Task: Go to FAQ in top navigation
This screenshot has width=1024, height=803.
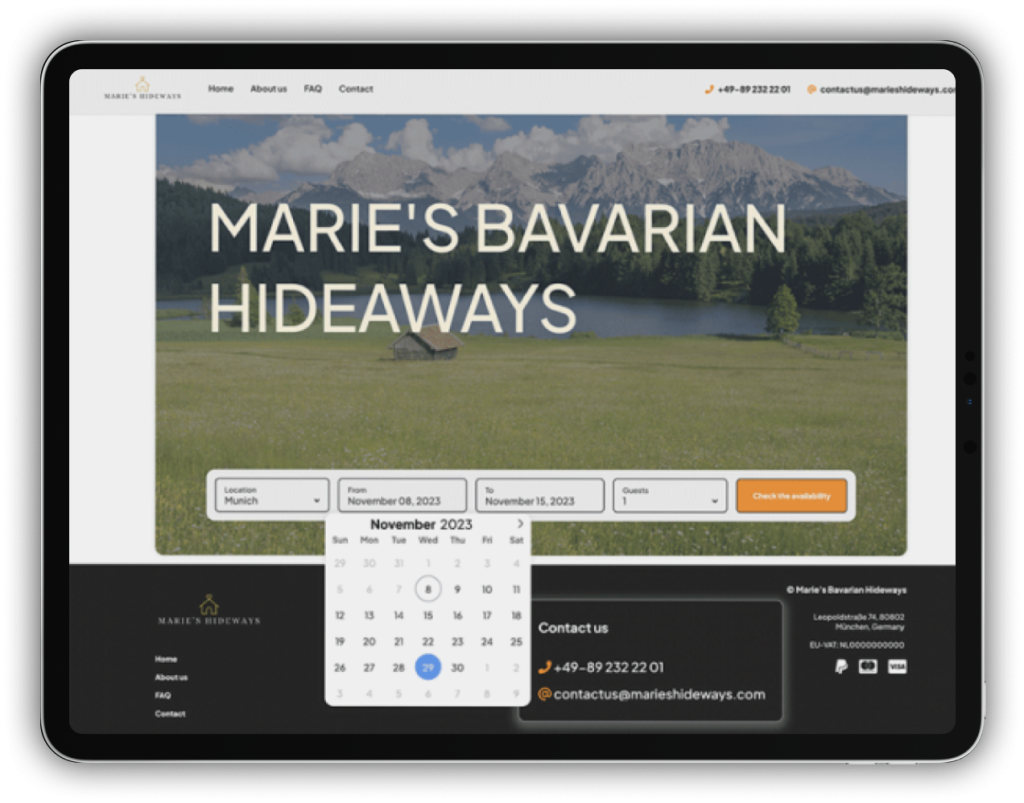Action: point(313,88)
